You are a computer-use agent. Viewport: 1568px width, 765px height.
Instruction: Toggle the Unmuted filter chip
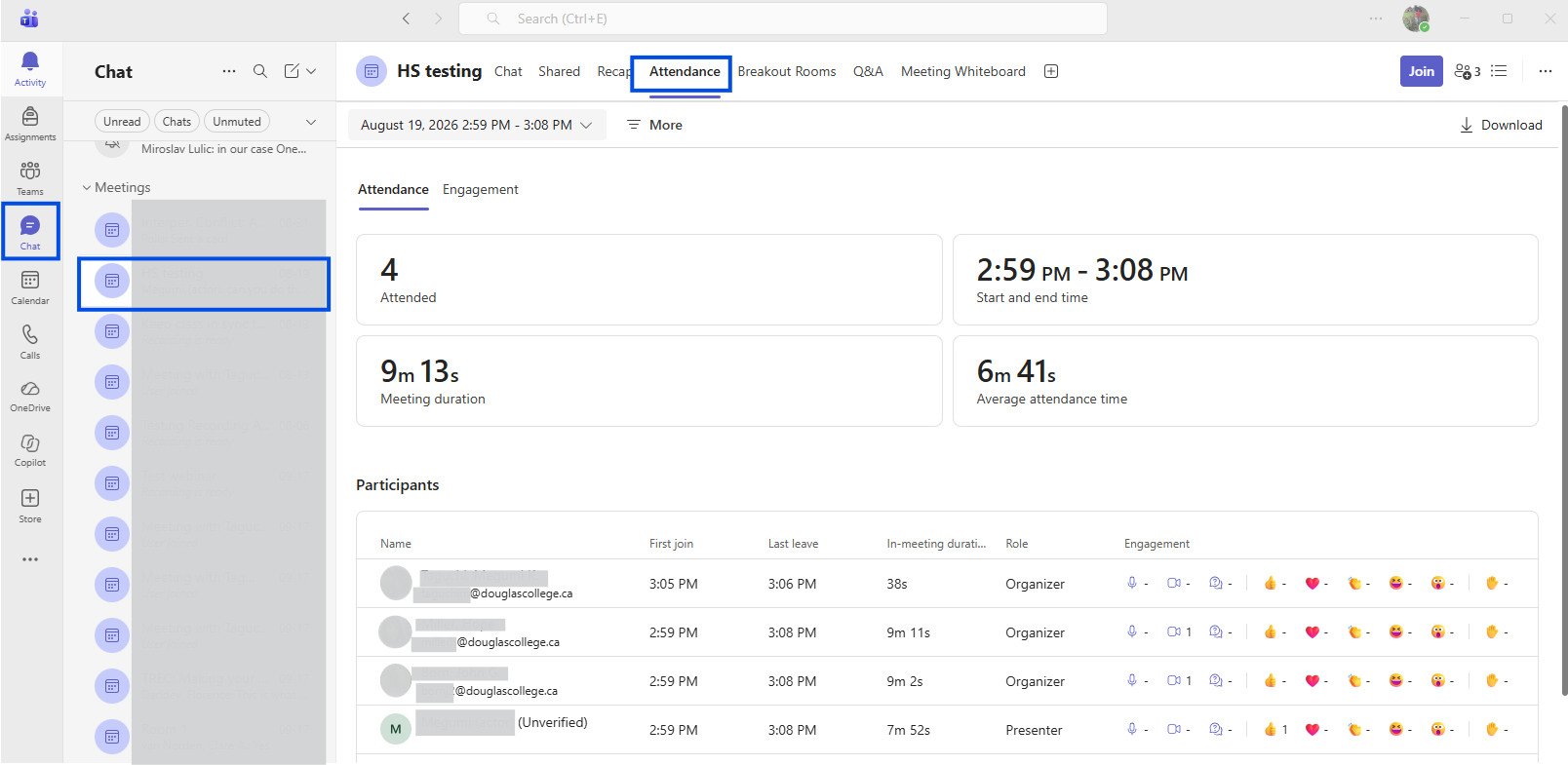point(237,122)
